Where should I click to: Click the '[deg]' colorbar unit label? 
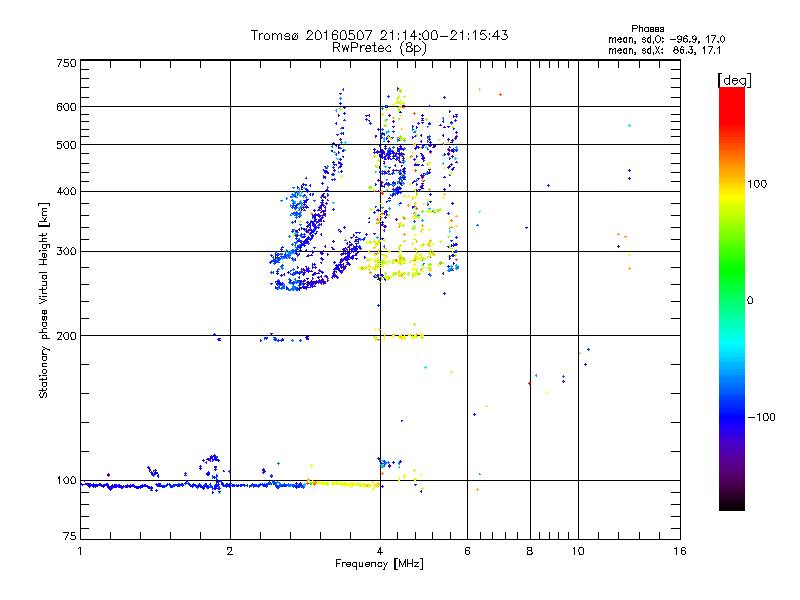[734, 80]
